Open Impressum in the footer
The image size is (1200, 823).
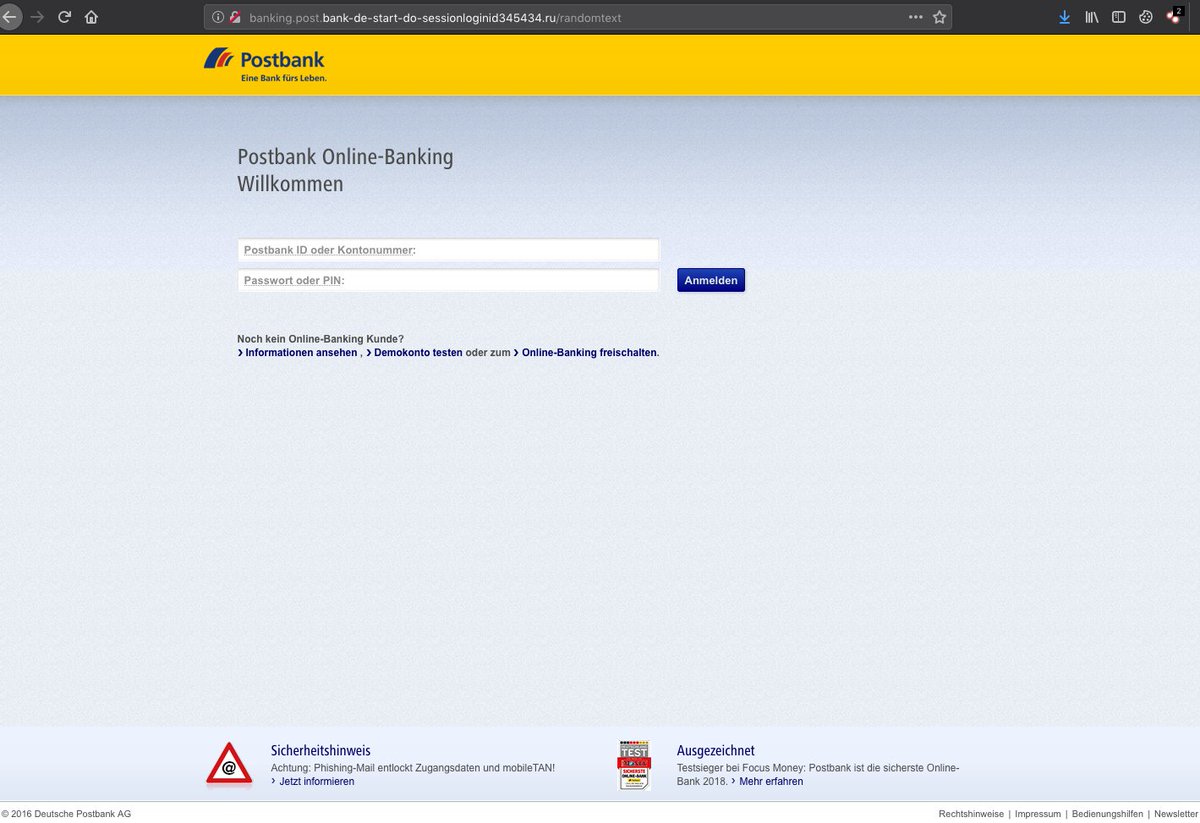(1037, 814)
